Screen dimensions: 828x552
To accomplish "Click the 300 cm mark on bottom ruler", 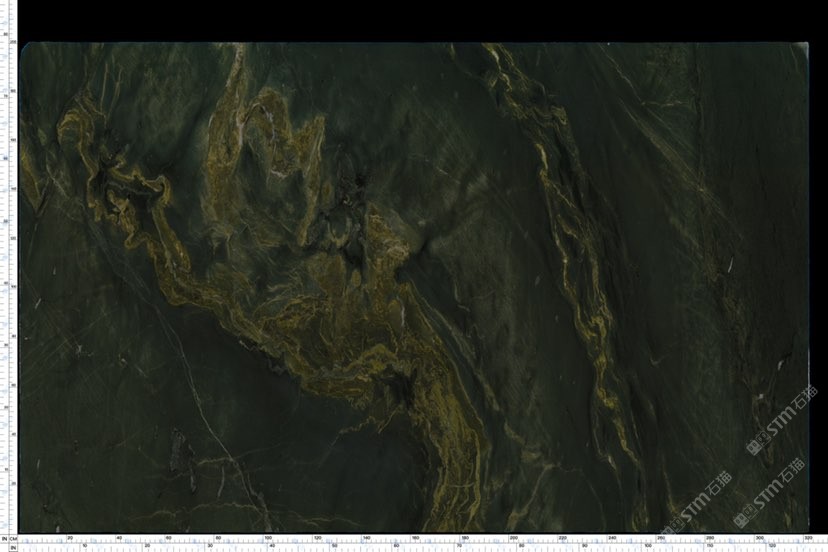I will pos(760,538).
